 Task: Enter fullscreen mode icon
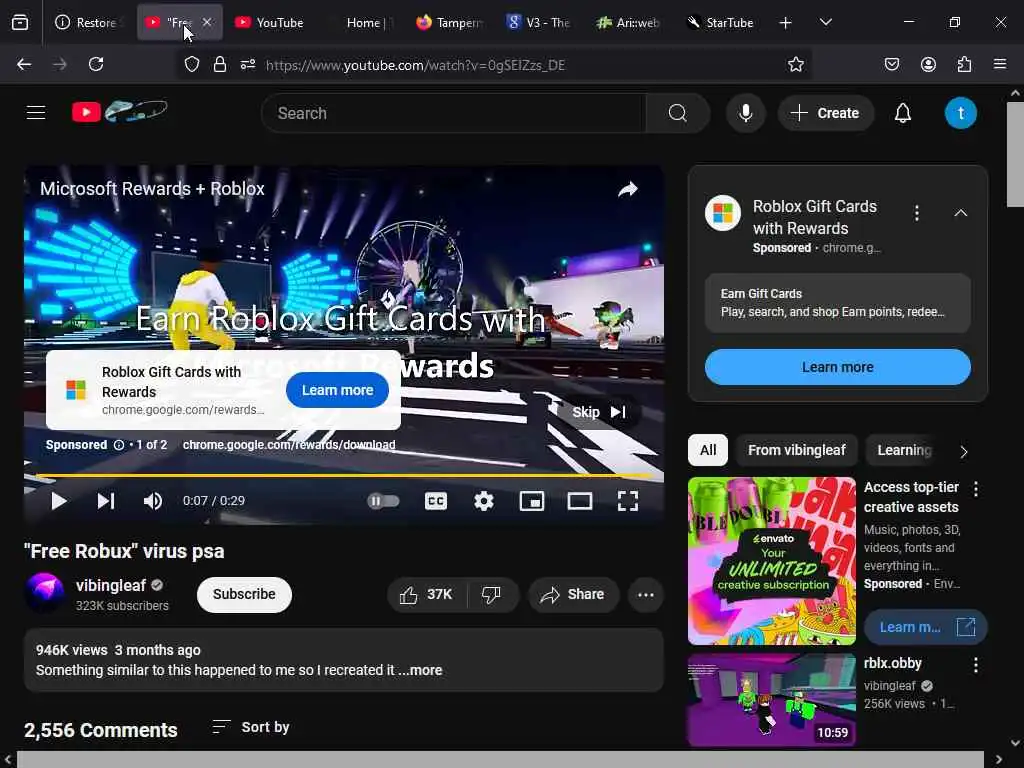[628, 501]
